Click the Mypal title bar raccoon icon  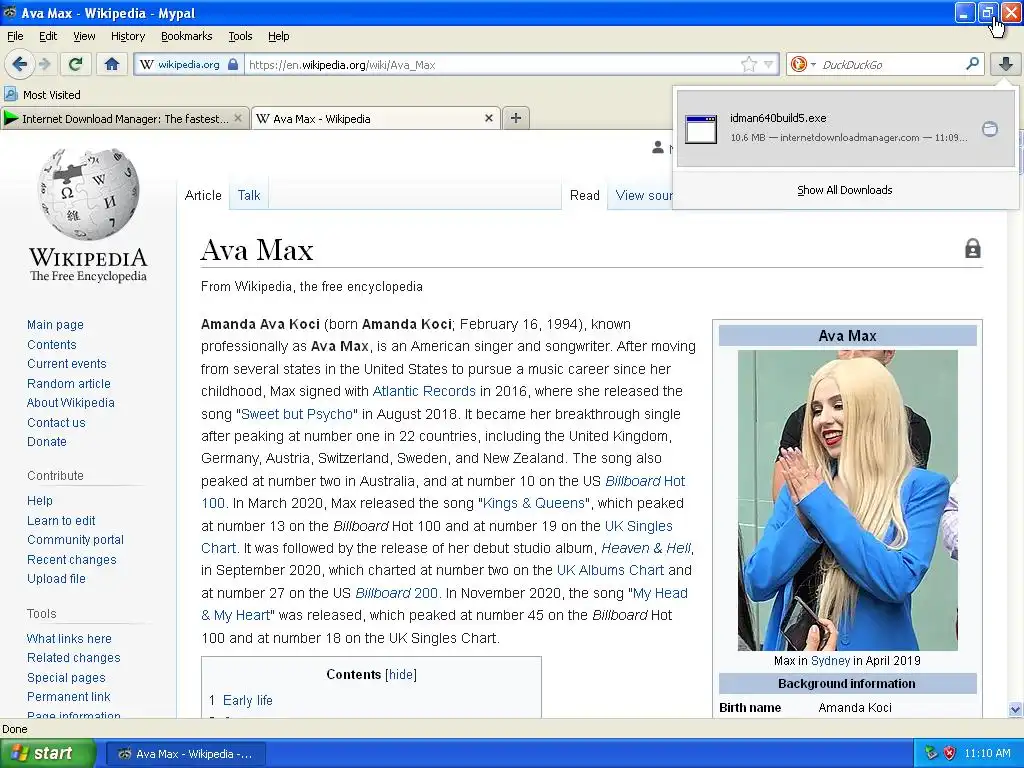point(10,12)
